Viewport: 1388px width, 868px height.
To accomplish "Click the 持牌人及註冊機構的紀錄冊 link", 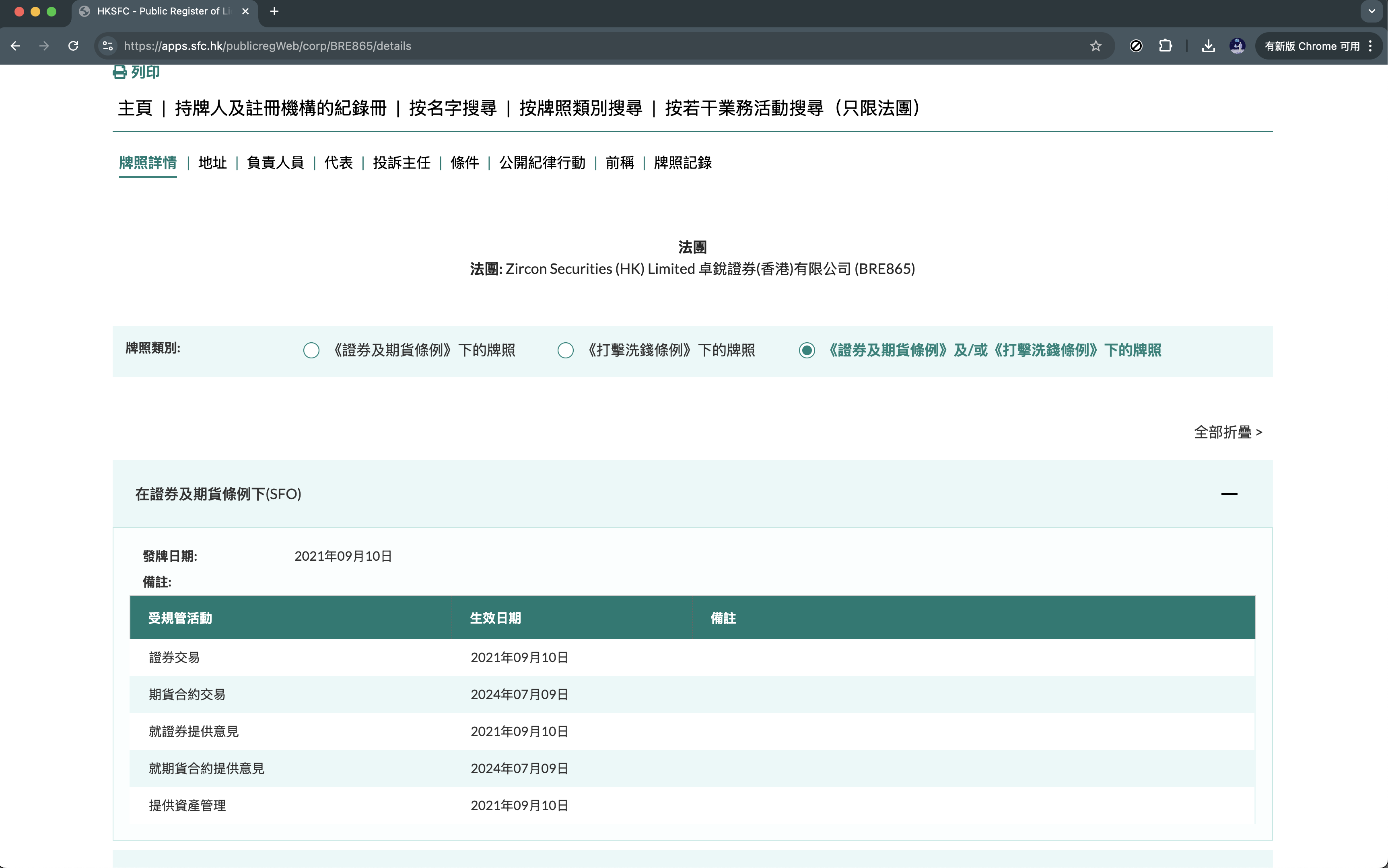I will (x=281, y=108).
